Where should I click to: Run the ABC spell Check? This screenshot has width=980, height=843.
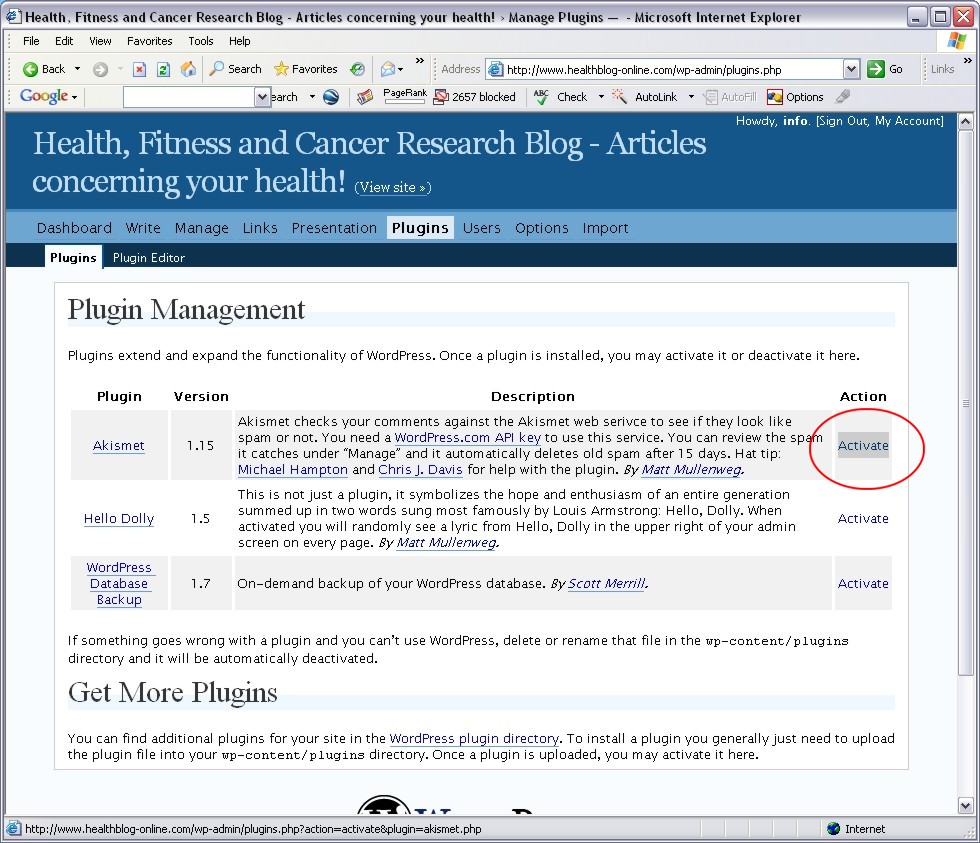pyautogui.click(x=561, y=97)
